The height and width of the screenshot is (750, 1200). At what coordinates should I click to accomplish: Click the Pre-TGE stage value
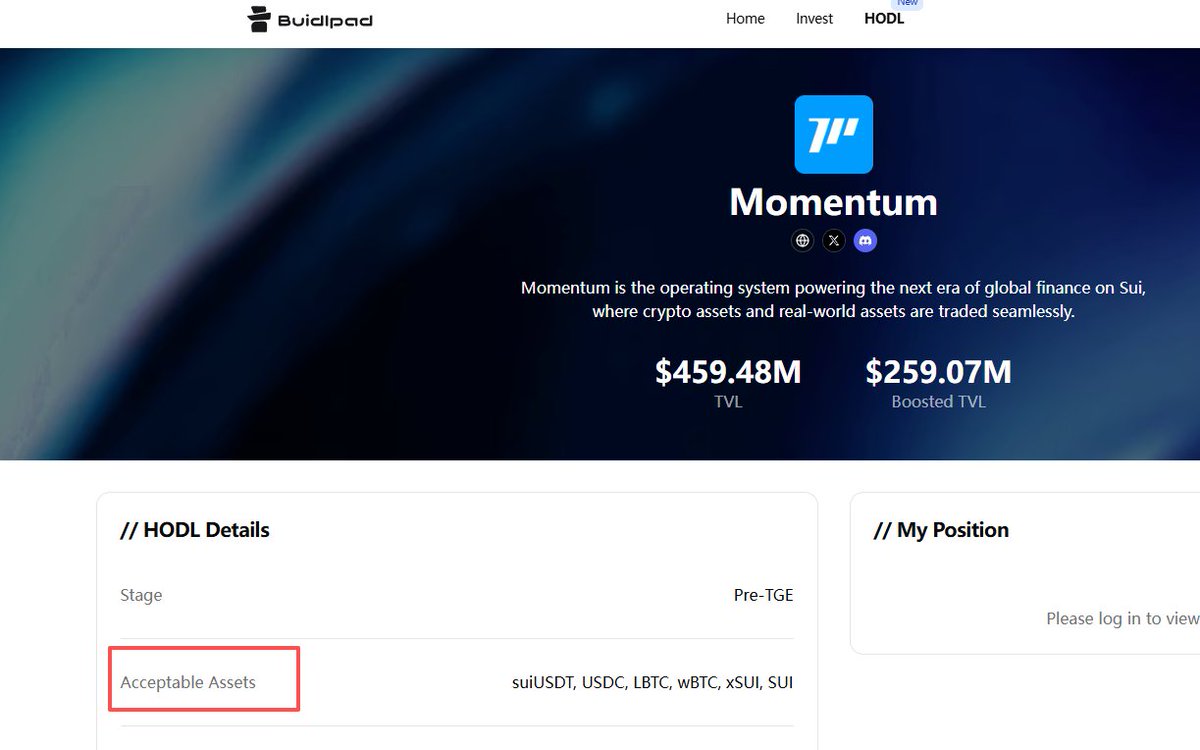[763, 595]
